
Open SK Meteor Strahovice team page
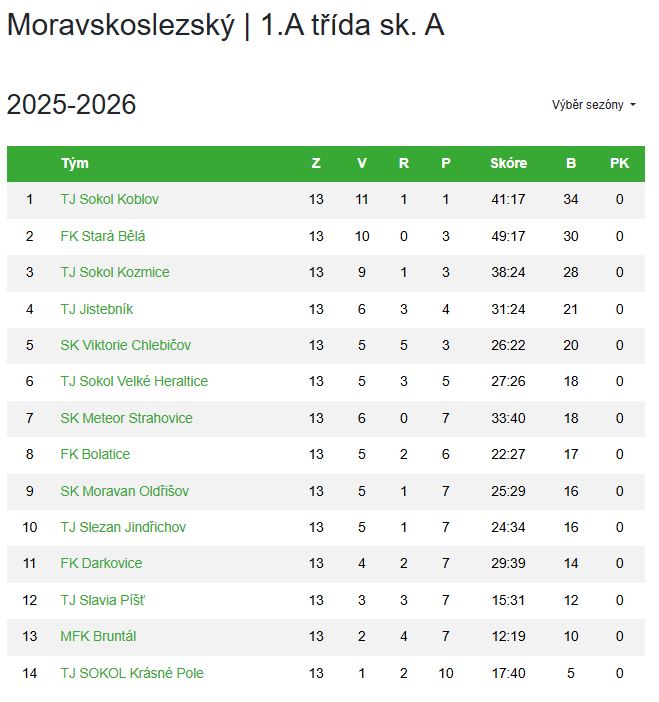coord(126,418)
